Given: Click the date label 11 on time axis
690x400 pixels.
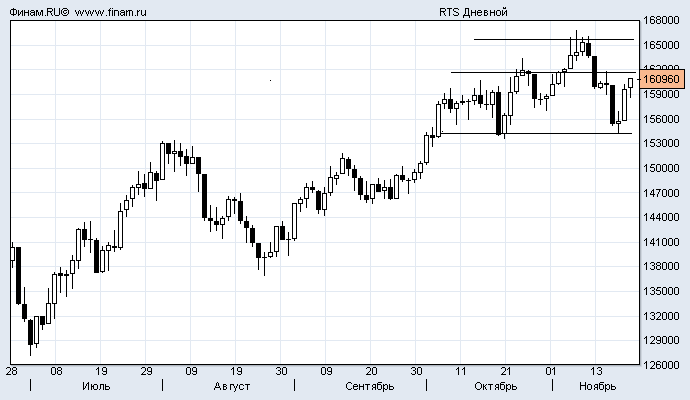Looking at the screenshot, I should (461, 371).
